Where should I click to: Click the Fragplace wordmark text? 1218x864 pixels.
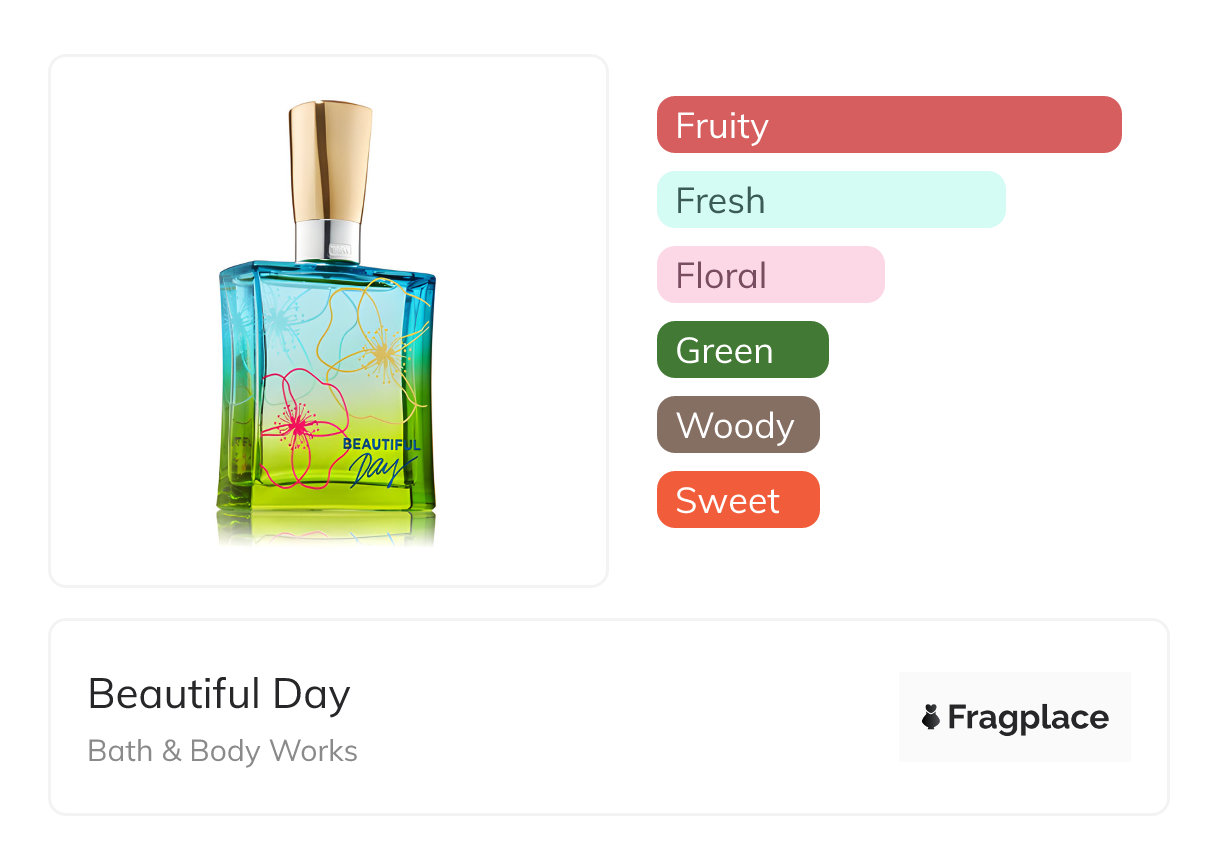coord(1028,717)
